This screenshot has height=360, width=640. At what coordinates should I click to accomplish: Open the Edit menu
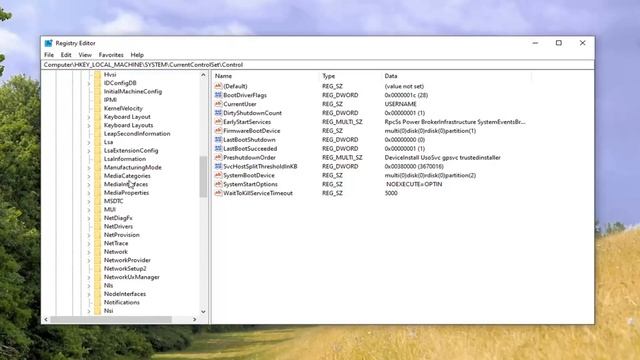click(x=66, y=55)
